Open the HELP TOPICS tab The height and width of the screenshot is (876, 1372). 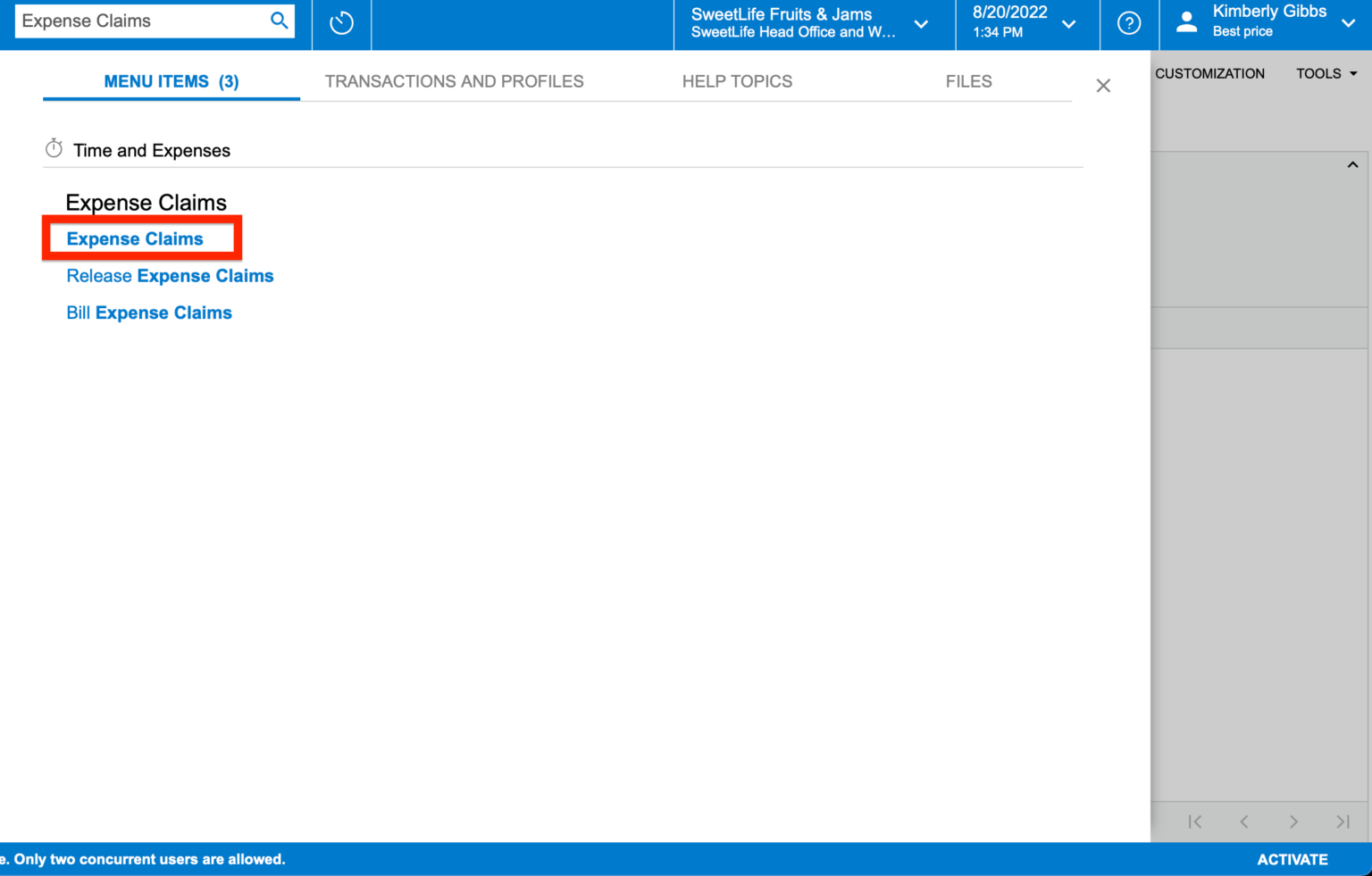point(737,80)
